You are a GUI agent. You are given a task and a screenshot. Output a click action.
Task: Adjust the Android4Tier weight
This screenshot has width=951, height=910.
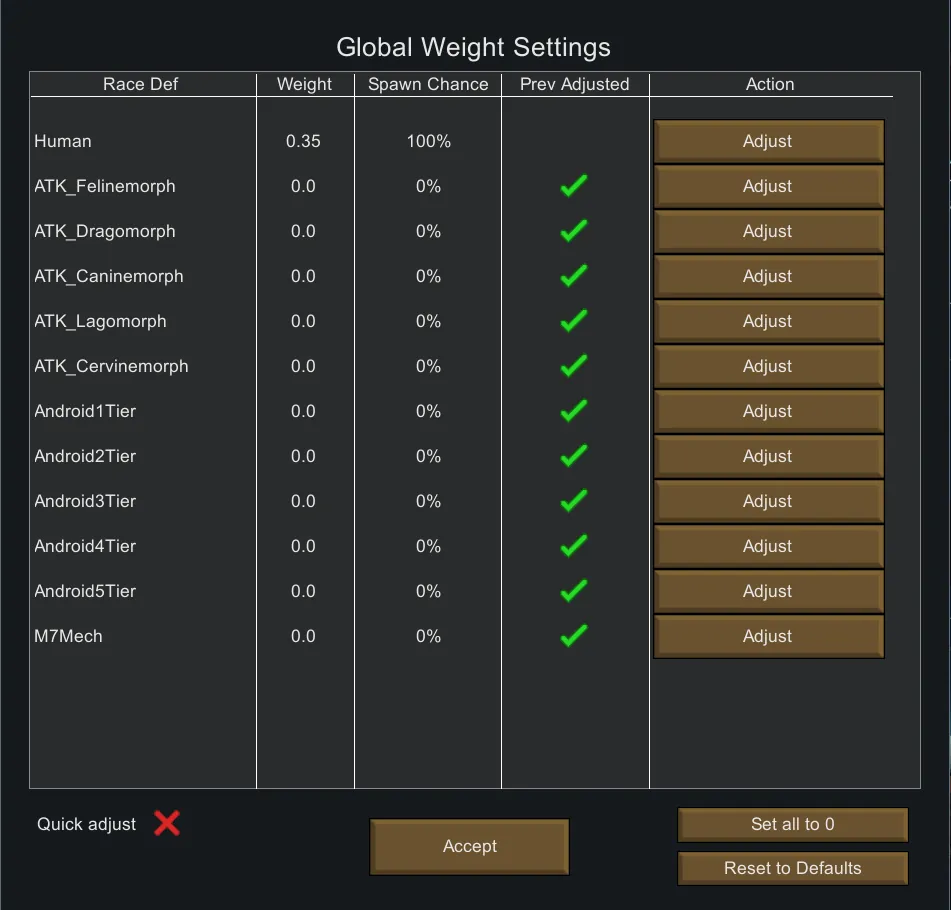tap(768, 546)
